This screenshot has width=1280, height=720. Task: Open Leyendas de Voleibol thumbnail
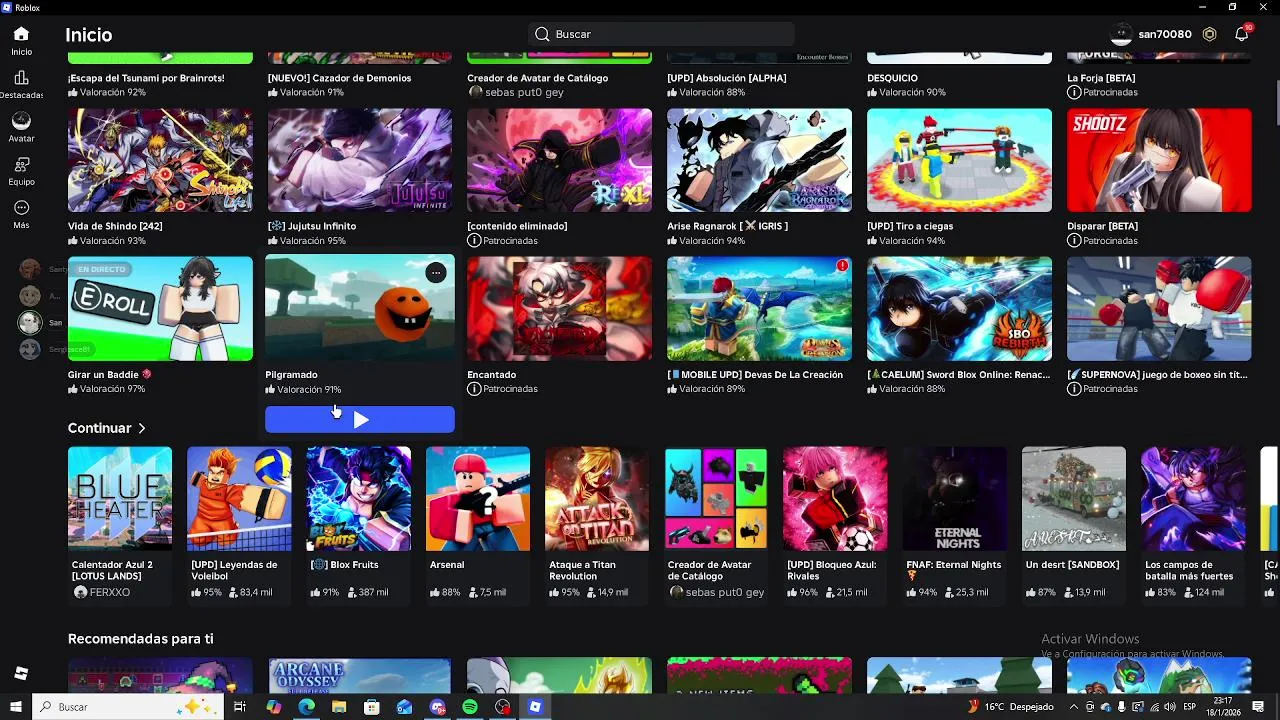click(239, 499)
